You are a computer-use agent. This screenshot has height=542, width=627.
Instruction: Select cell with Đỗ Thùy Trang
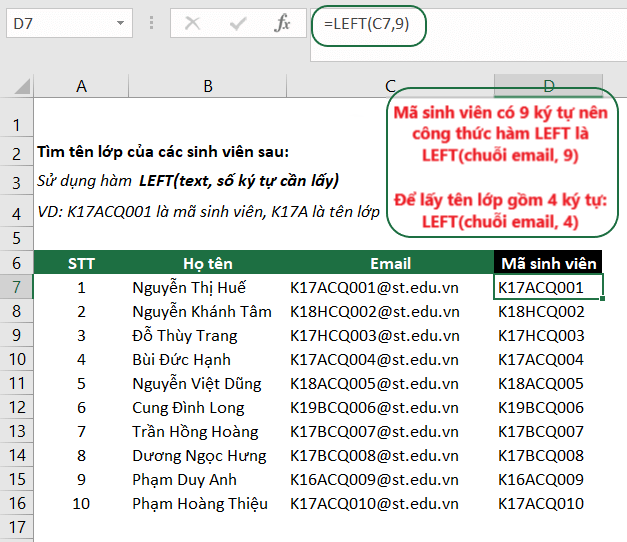(x=208, y=335)
